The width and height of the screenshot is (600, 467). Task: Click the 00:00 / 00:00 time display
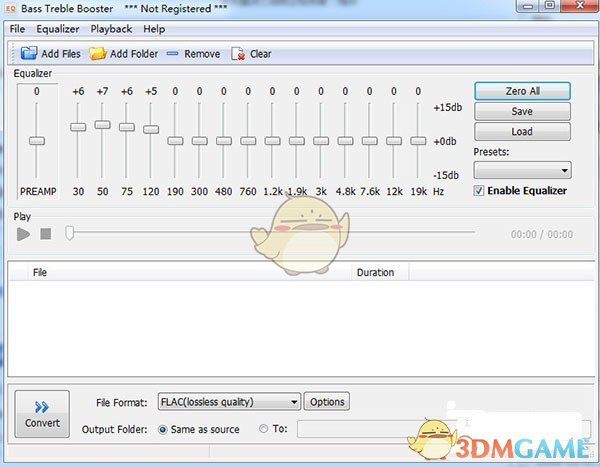coord(542,234)
